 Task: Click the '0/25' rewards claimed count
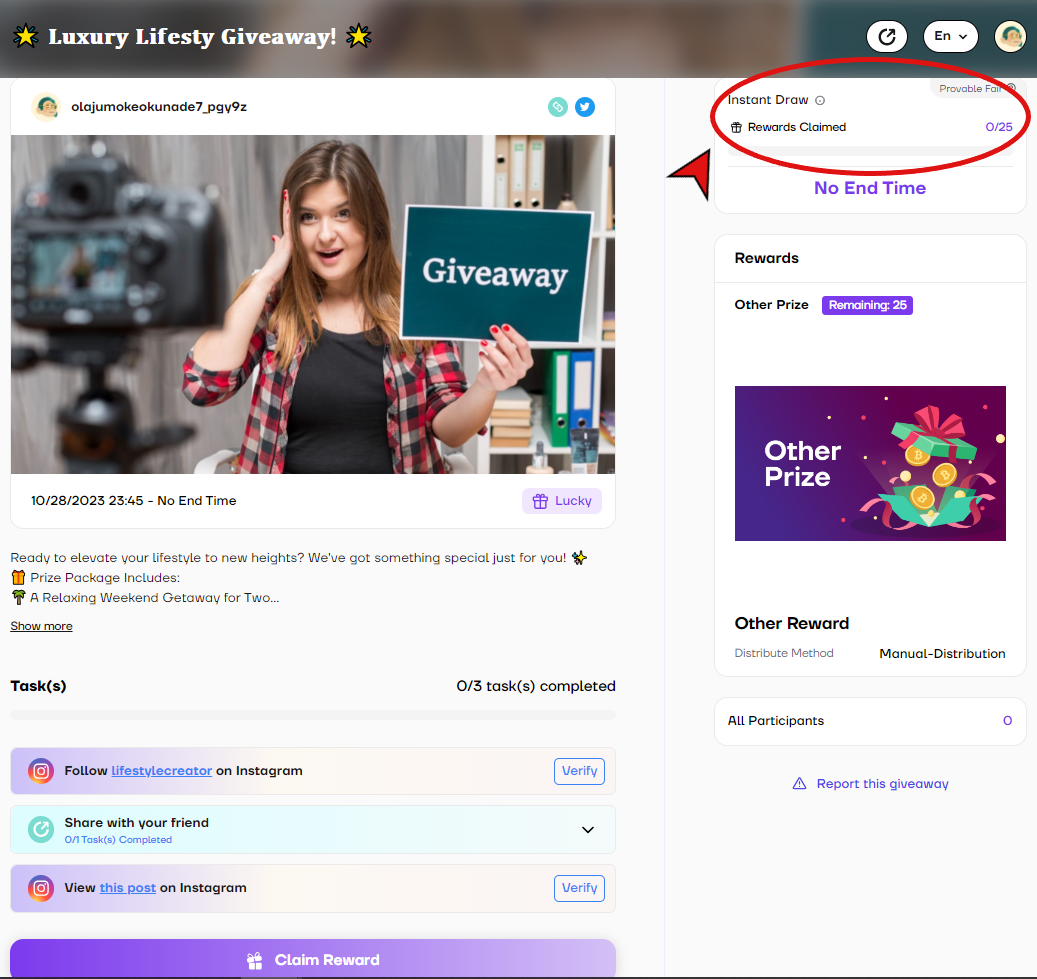tap(999, 127)
